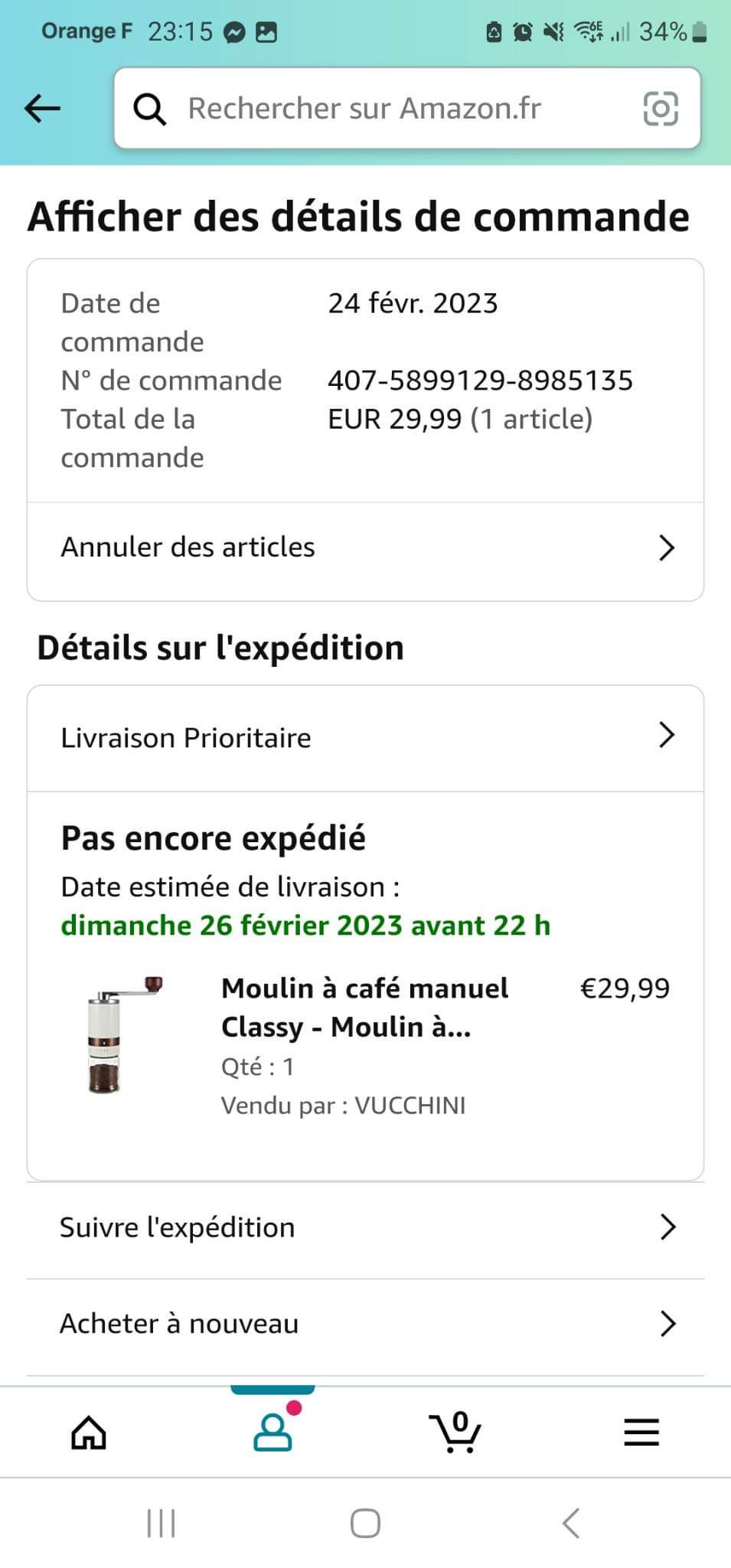The height and width of the screenshot is (1568, 731).
Task: Tap the search magnifier icon
Action: (149, 109)
